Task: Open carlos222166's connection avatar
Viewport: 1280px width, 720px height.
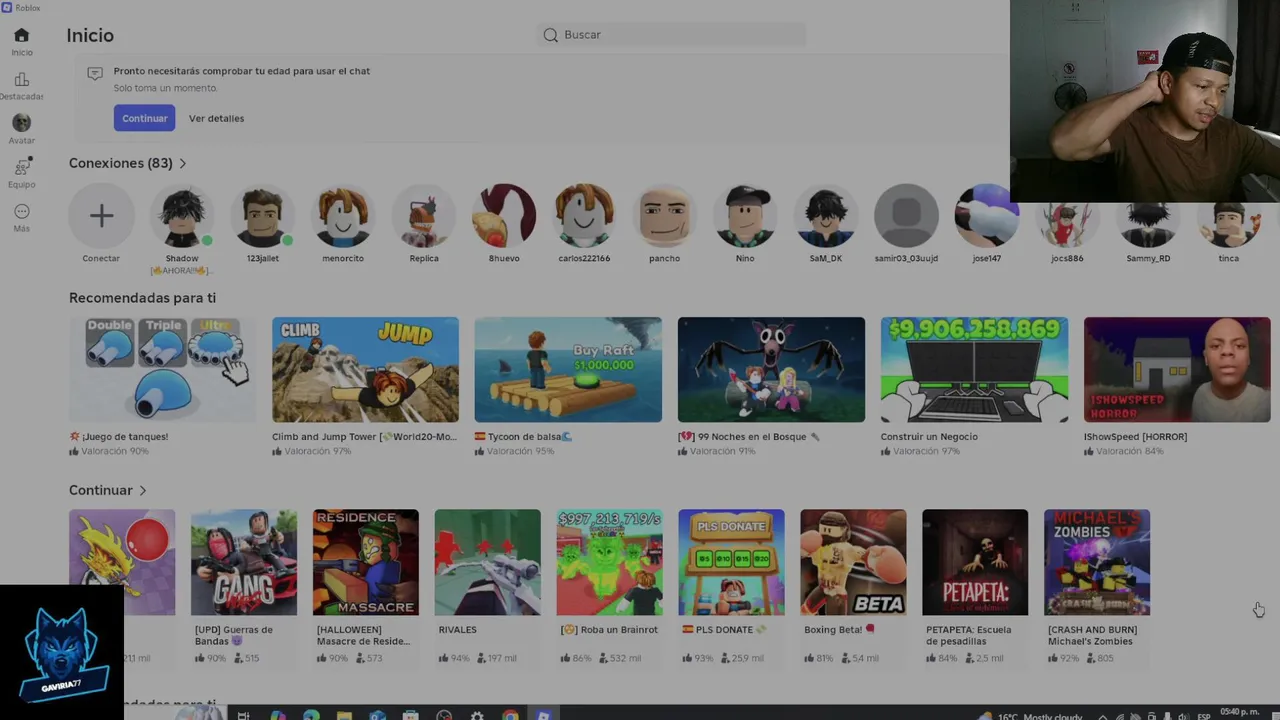Action: click(584, 216)
